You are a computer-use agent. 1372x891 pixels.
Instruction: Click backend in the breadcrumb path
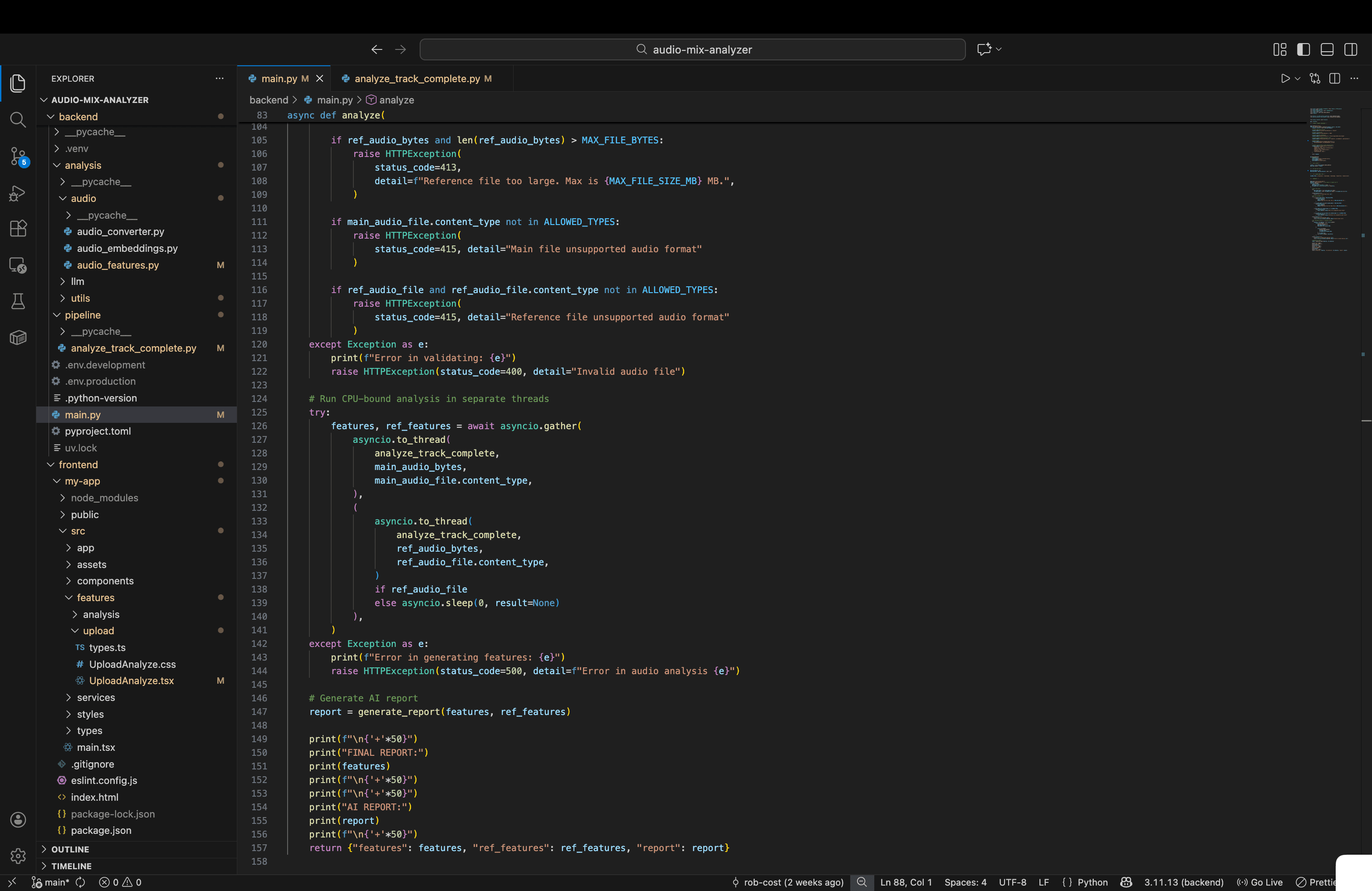click(x=269, y=100)
